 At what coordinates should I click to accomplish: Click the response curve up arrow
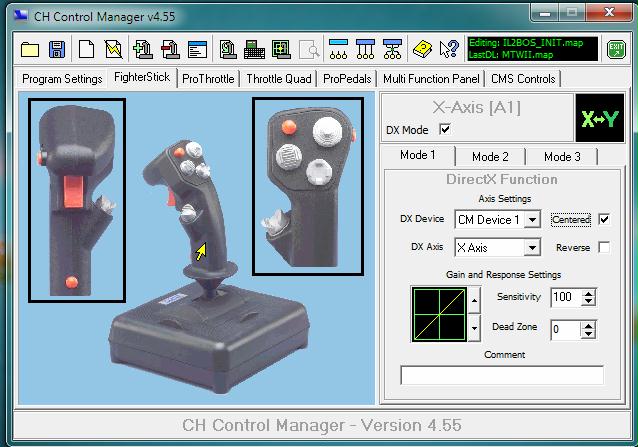click(474, 300)
